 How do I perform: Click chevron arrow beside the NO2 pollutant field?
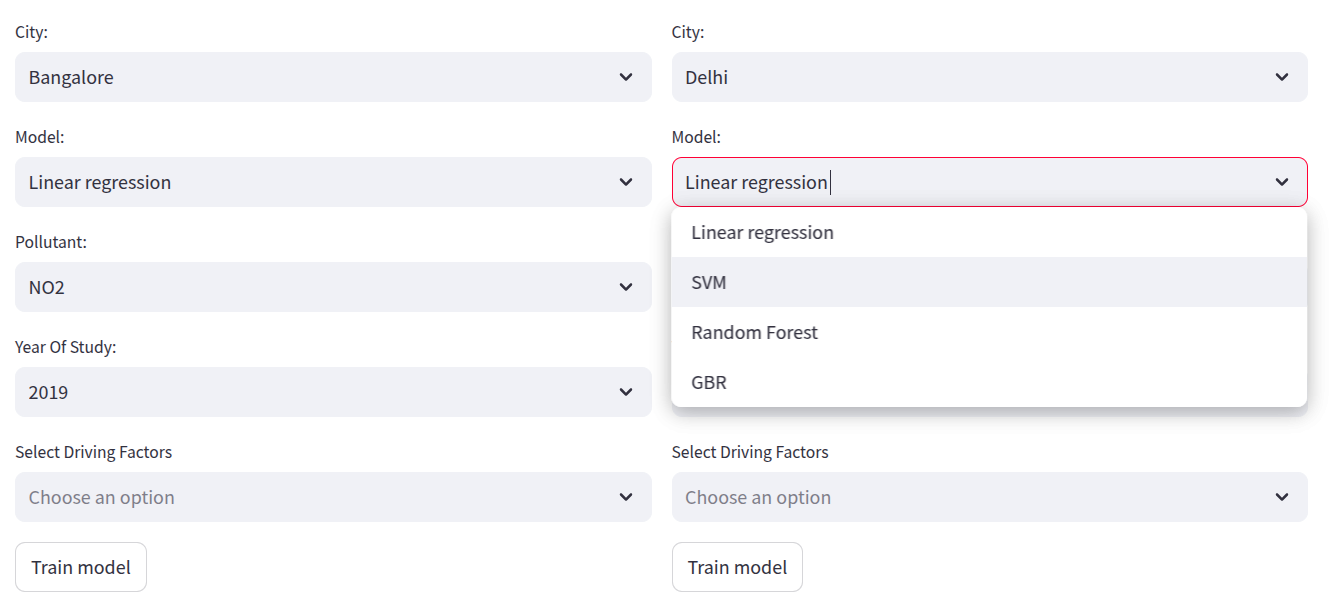[x=626, y=287]
